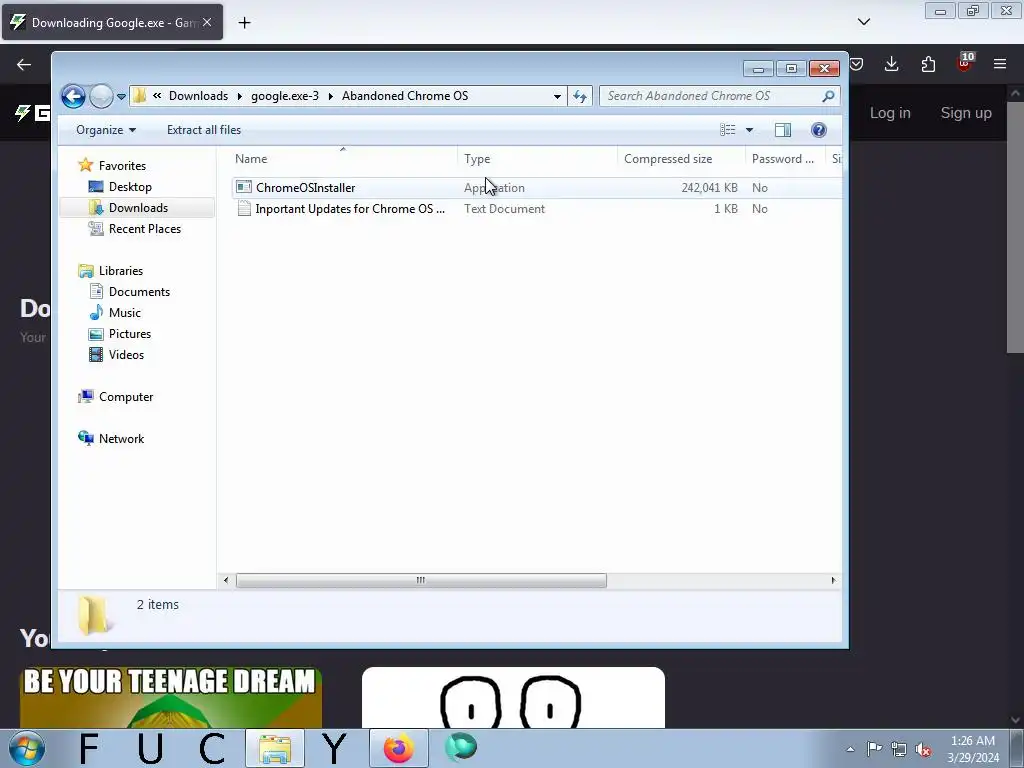Click the scroll left arrow in file list
1024x768 pixels.
pos(226,580)
